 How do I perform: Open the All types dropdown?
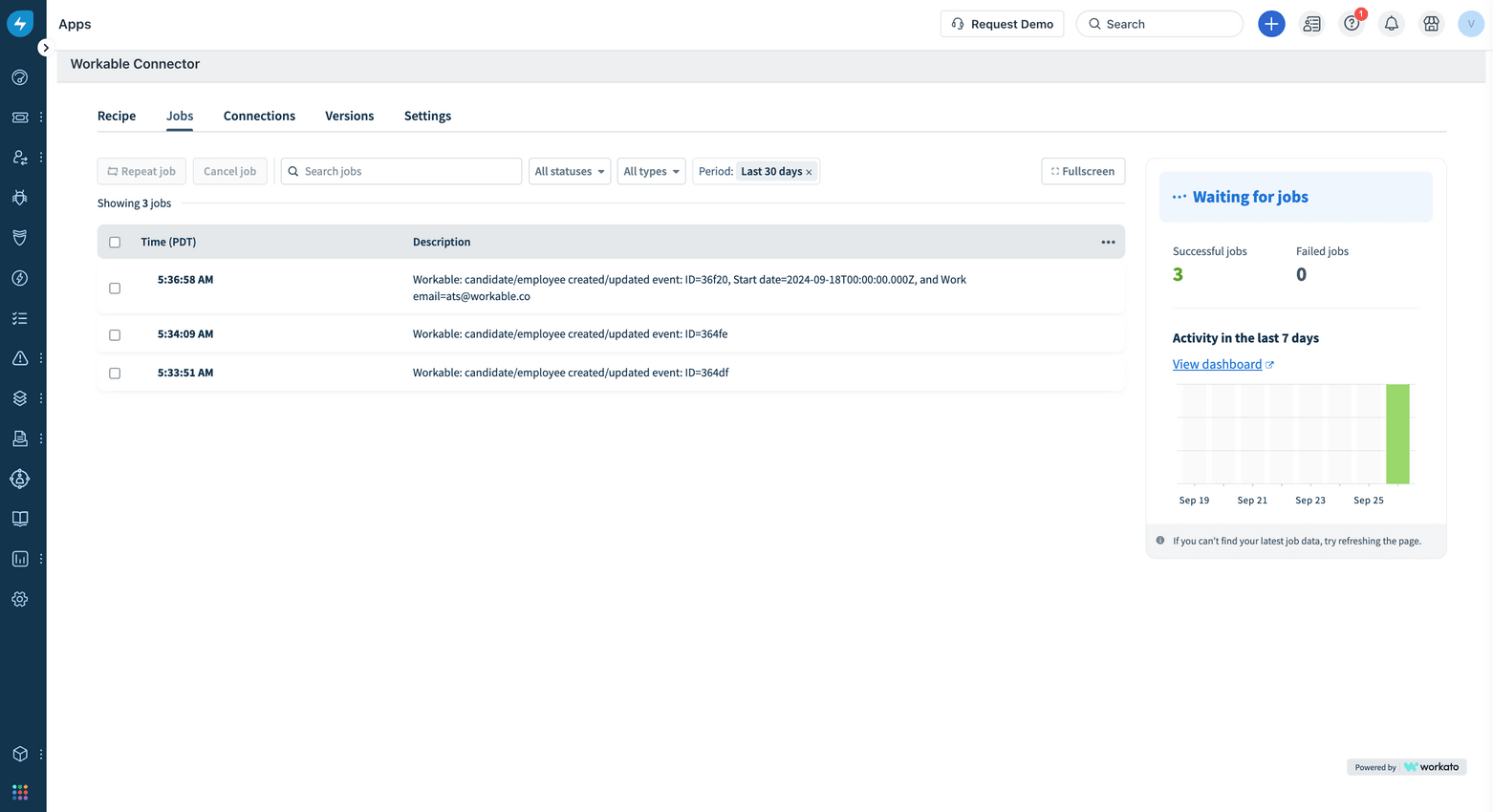click(651, 171)
